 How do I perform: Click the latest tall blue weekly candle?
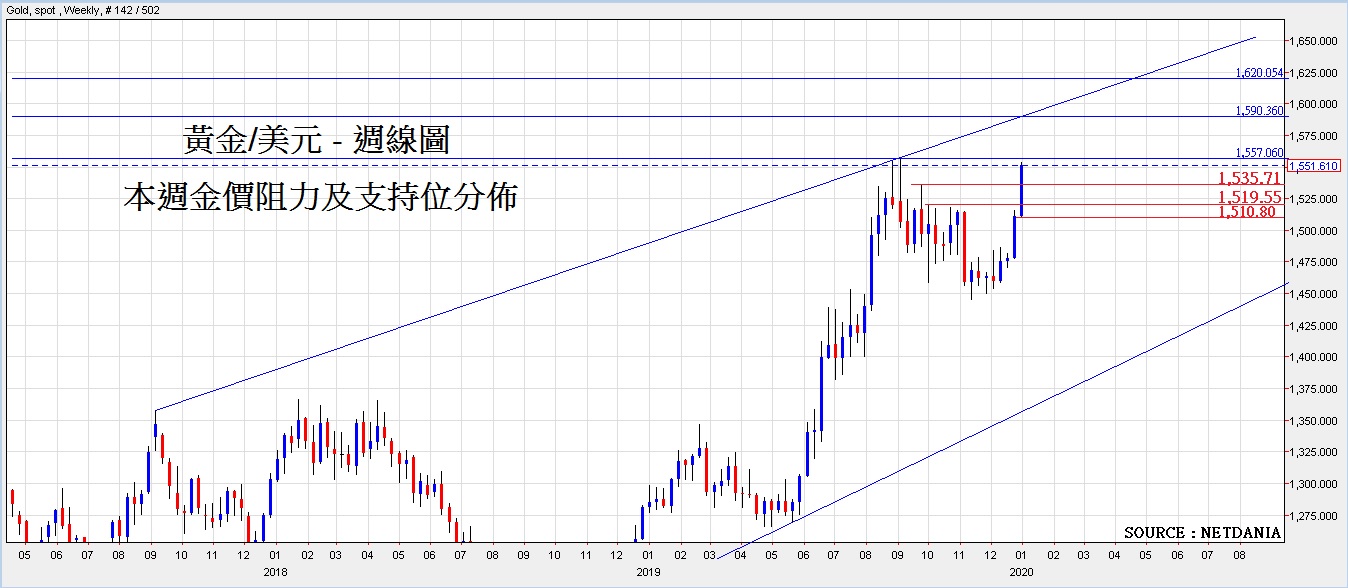[x=1021, y=190]
